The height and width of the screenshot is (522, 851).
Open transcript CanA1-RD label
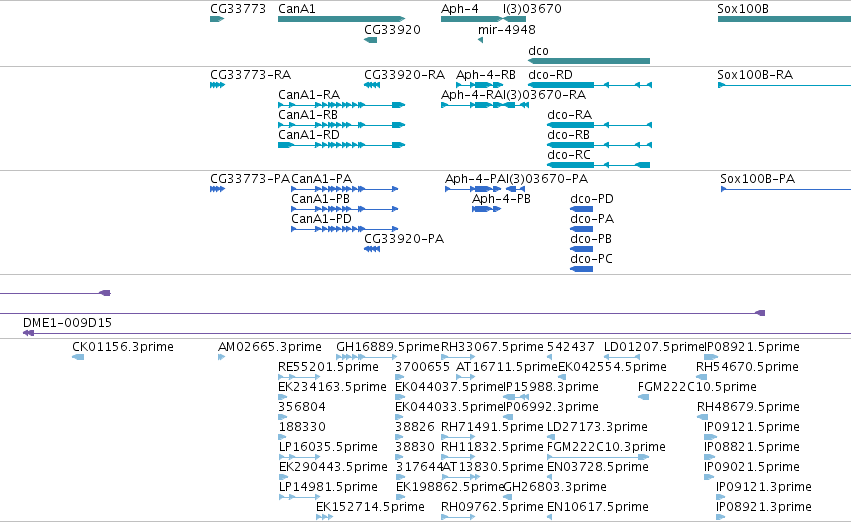[x=309, y=135]
